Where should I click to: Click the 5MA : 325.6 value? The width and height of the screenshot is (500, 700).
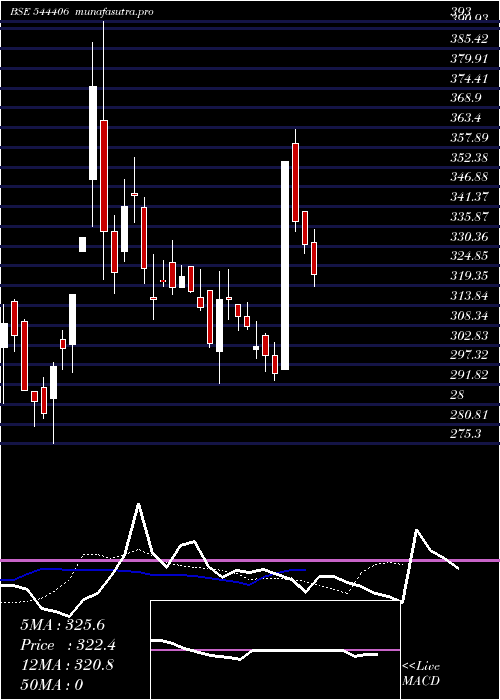coord(62,625)
